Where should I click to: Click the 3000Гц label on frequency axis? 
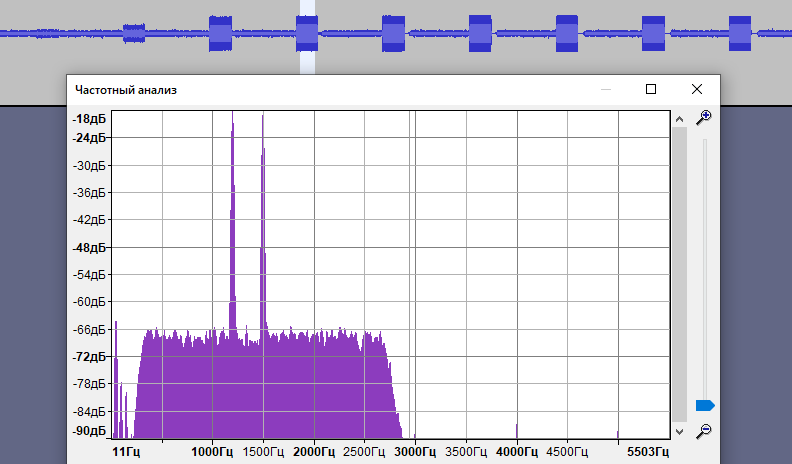coord(415,452)
